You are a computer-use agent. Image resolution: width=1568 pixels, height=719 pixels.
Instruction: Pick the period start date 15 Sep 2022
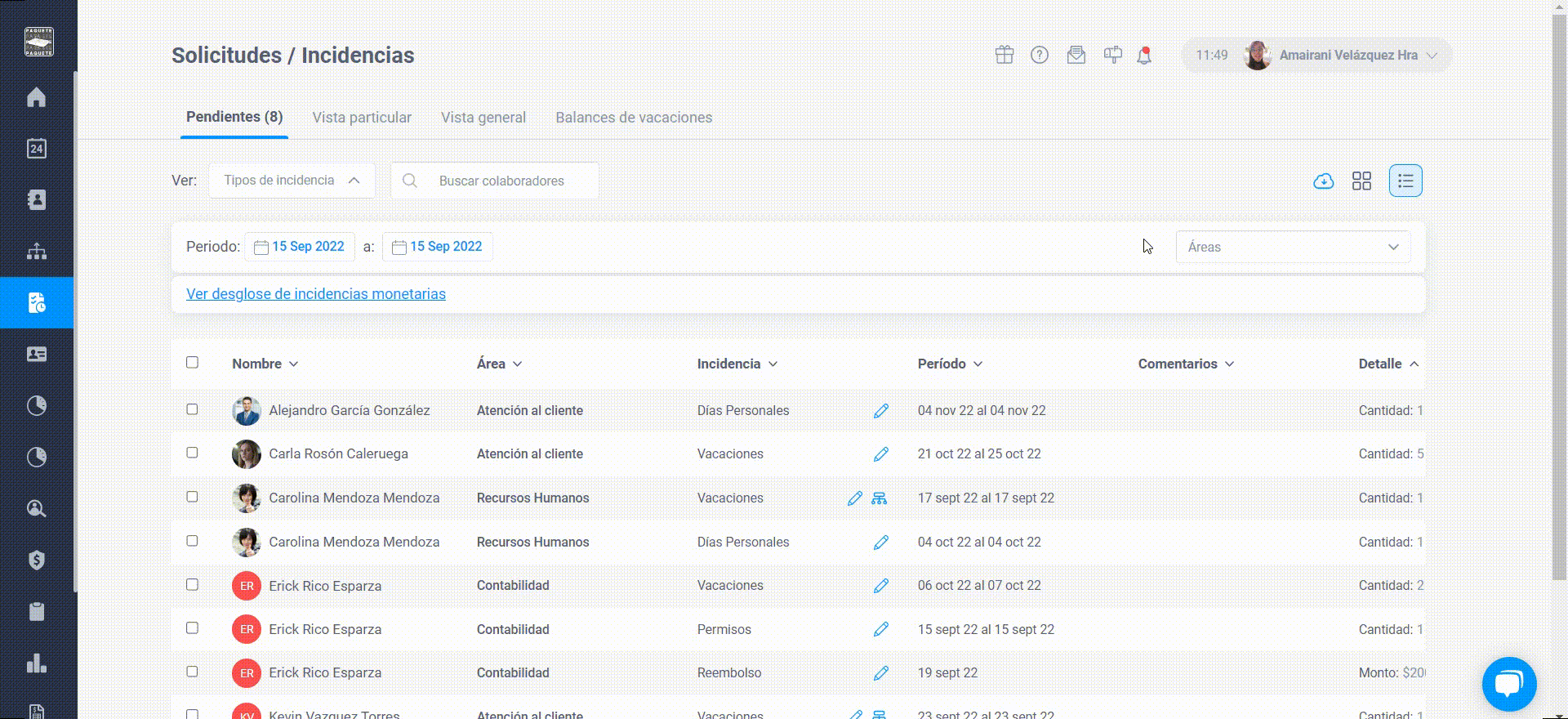pyautogui.click(x=300, y=247)
